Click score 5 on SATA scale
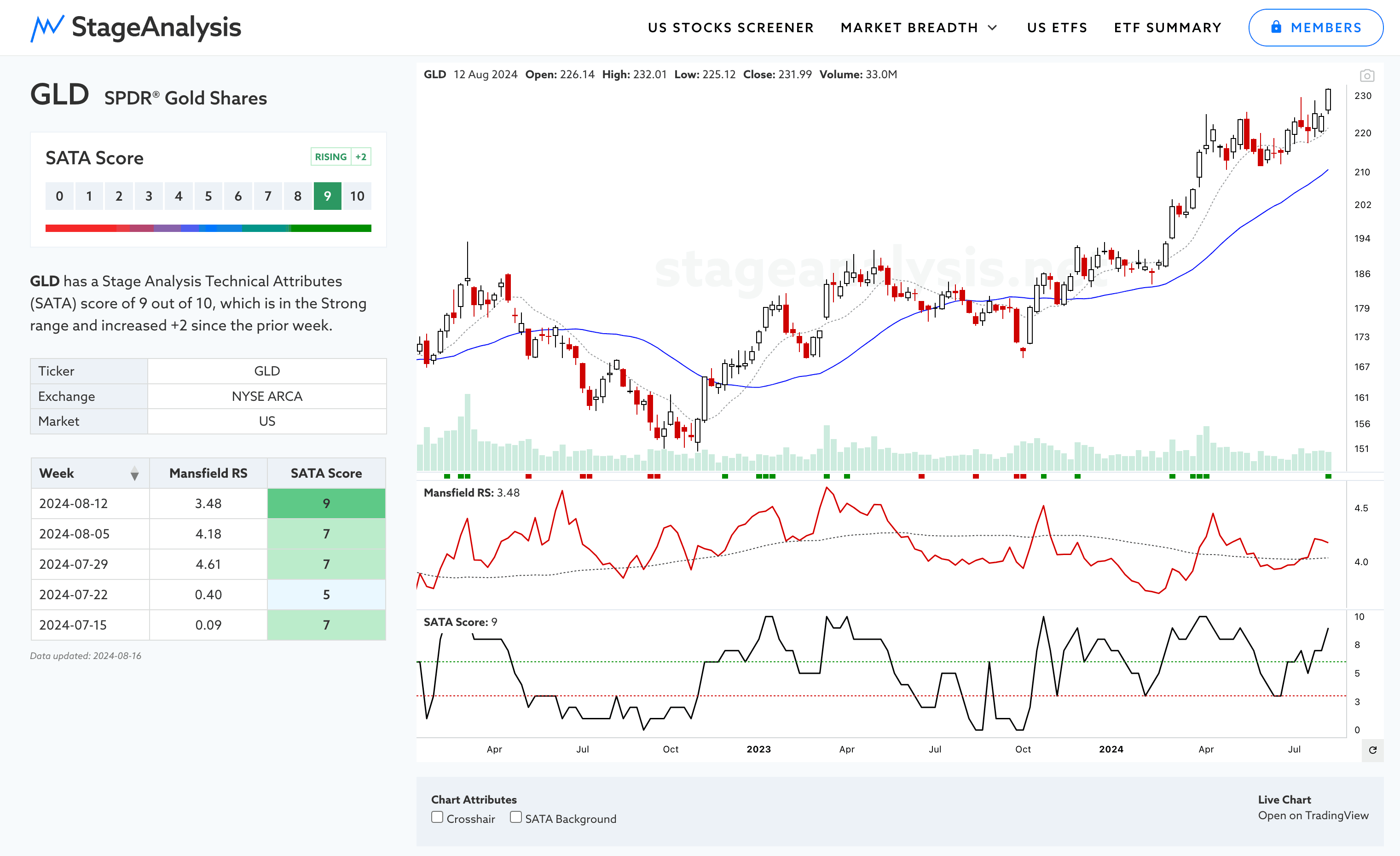 [208, 196]
